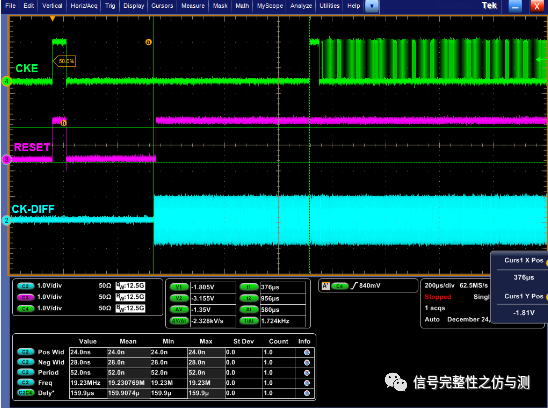The height and width of the screenshot is (408, 548).
Task: Click the 1/Δt cursor readout badge
Action: click(x=249, y=321)
